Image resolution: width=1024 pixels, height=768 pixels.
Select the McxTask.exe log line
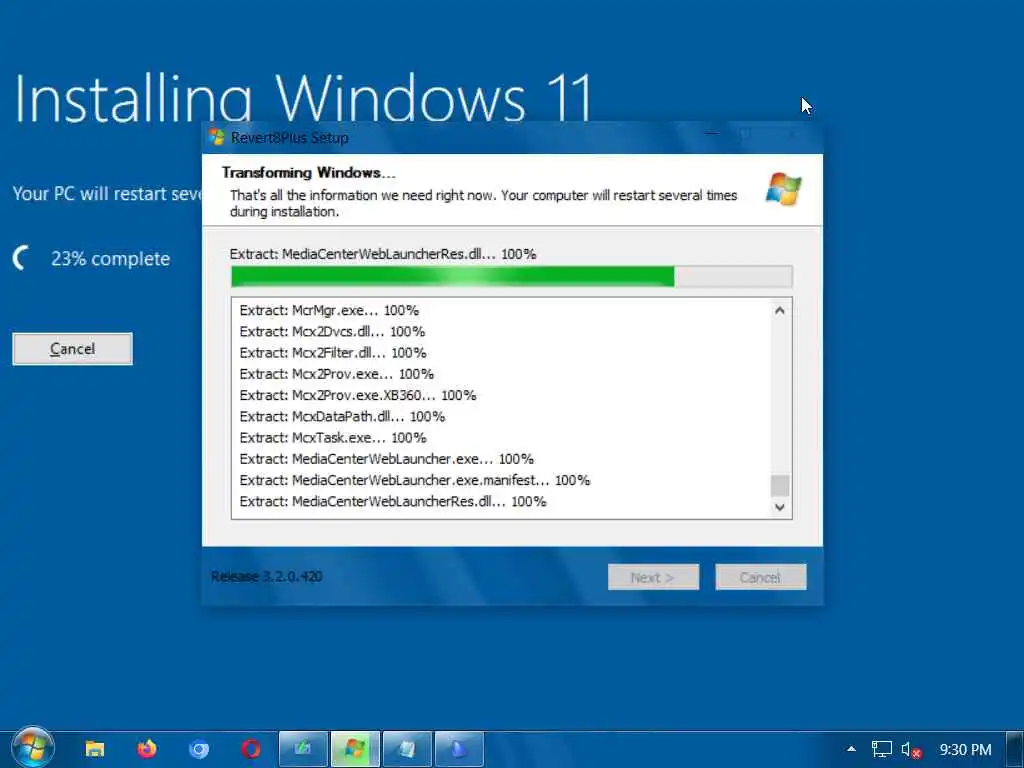click(332, 438)
